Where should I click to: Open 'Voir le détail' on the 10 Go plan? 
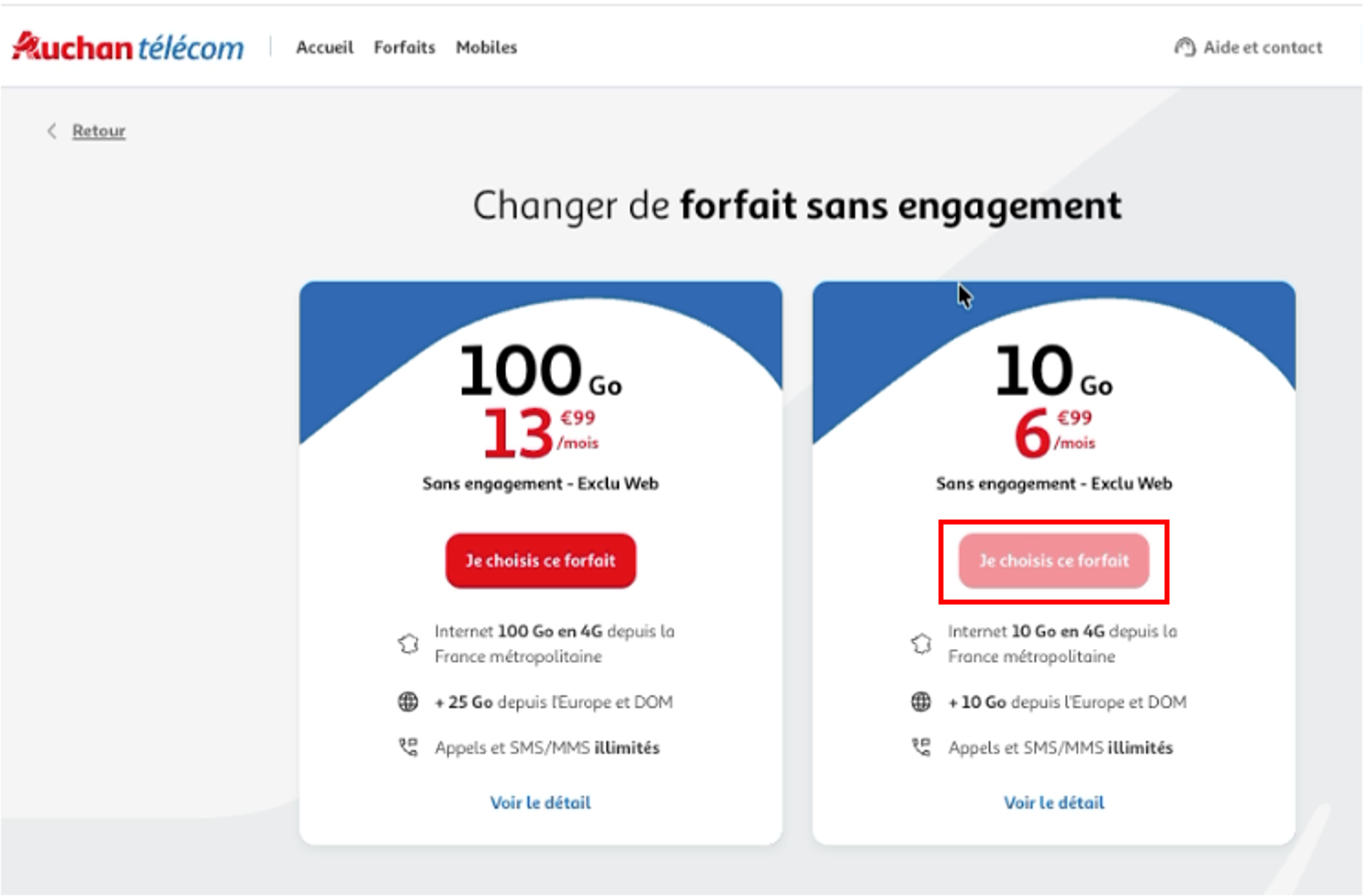[1054, 803]
